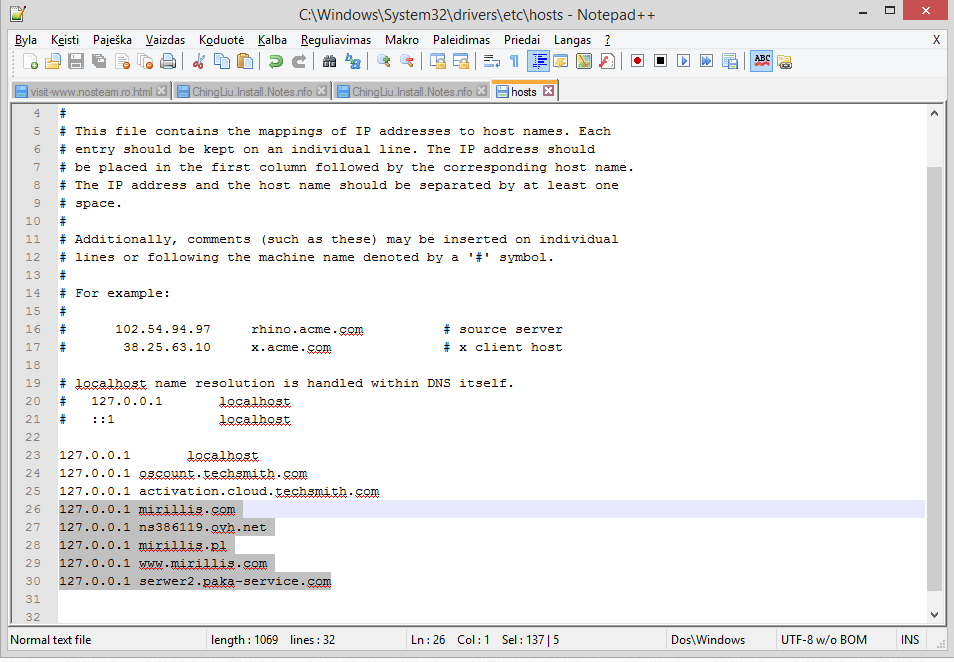
Task: Click activation.cloud.techsmith.com on line 25
Action: click(259, 491)
